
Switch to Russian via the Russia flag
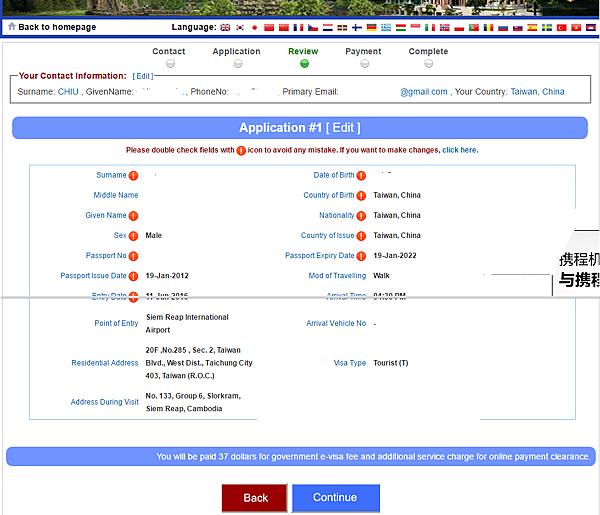(x=503, y=28)
